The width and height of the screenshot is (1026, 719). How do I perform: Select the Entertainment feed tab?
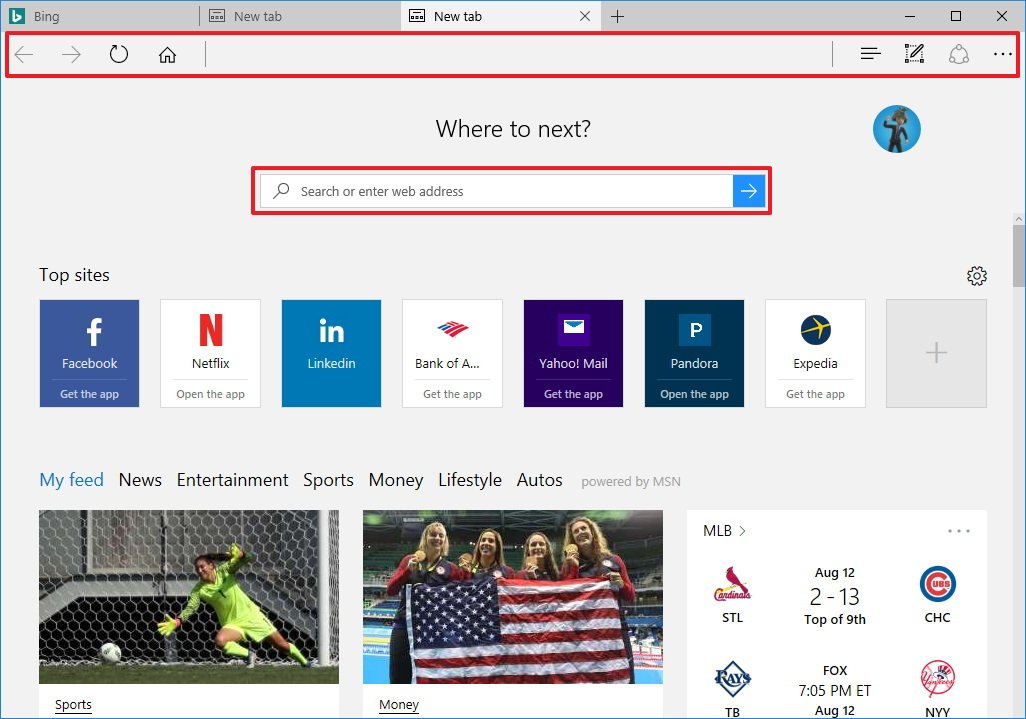coord(232,480)
